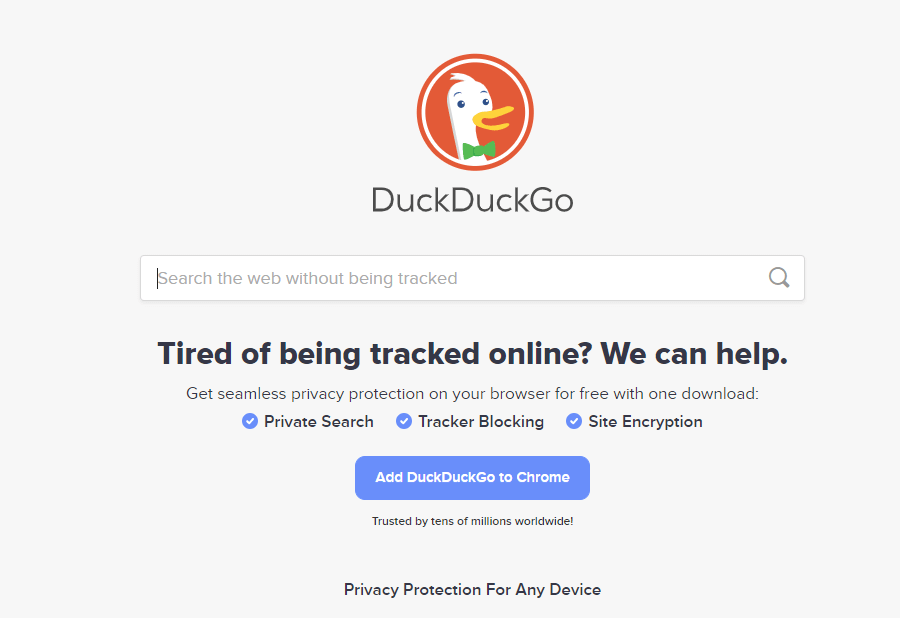The width and height of the screenshot is (900, 618).
Task: Click the Private Search blue checkmark
Action: point(250,421)
